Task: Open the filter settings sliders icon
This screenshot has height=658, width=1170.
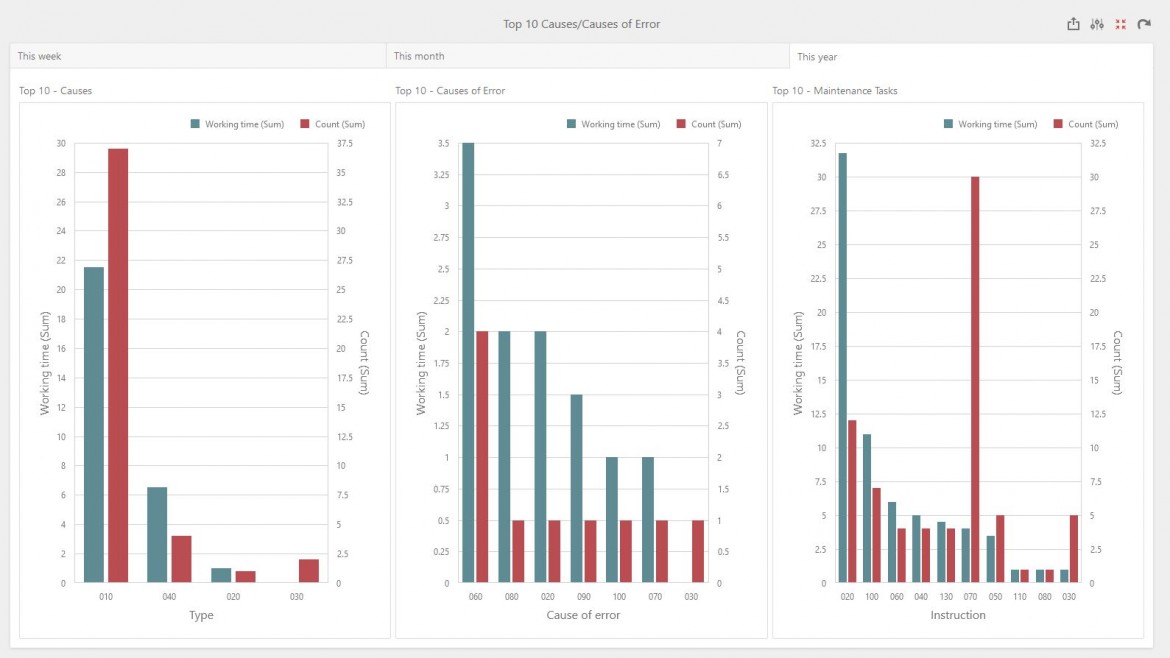Action: [x=1097, y=22]
